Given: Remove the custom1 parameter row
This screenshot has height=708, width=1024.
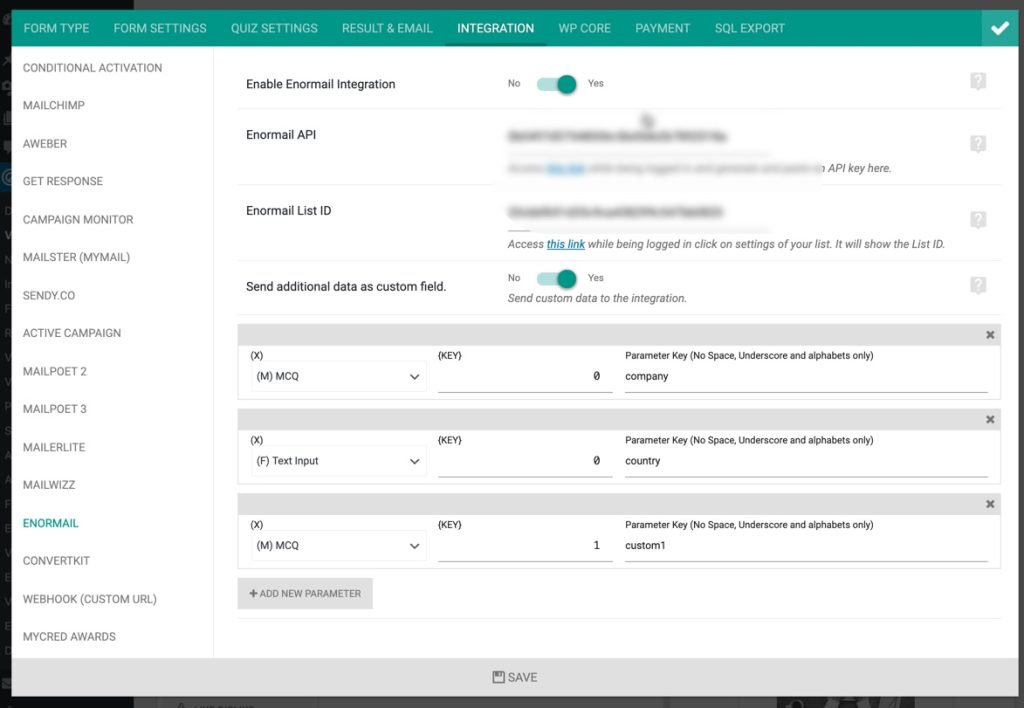Looking at the screenshot, I should coord(990,504).
